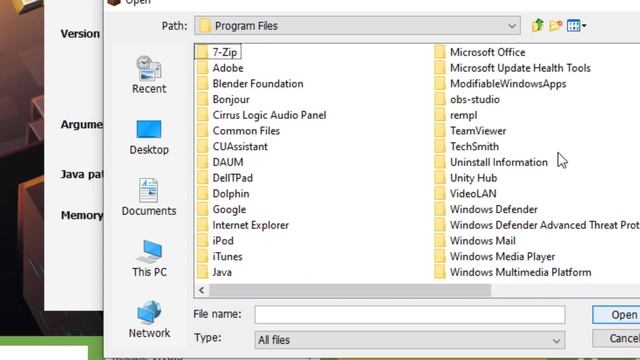Select the Bonjour folder icon
Screen dimensions: 640x360
tap(202, 99)
